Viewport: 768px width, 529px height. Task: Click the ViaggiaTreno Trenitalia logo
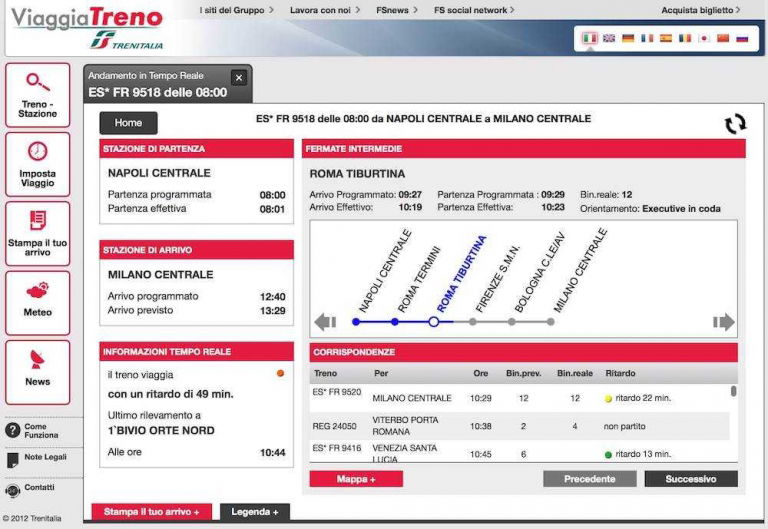pos(87,28)
